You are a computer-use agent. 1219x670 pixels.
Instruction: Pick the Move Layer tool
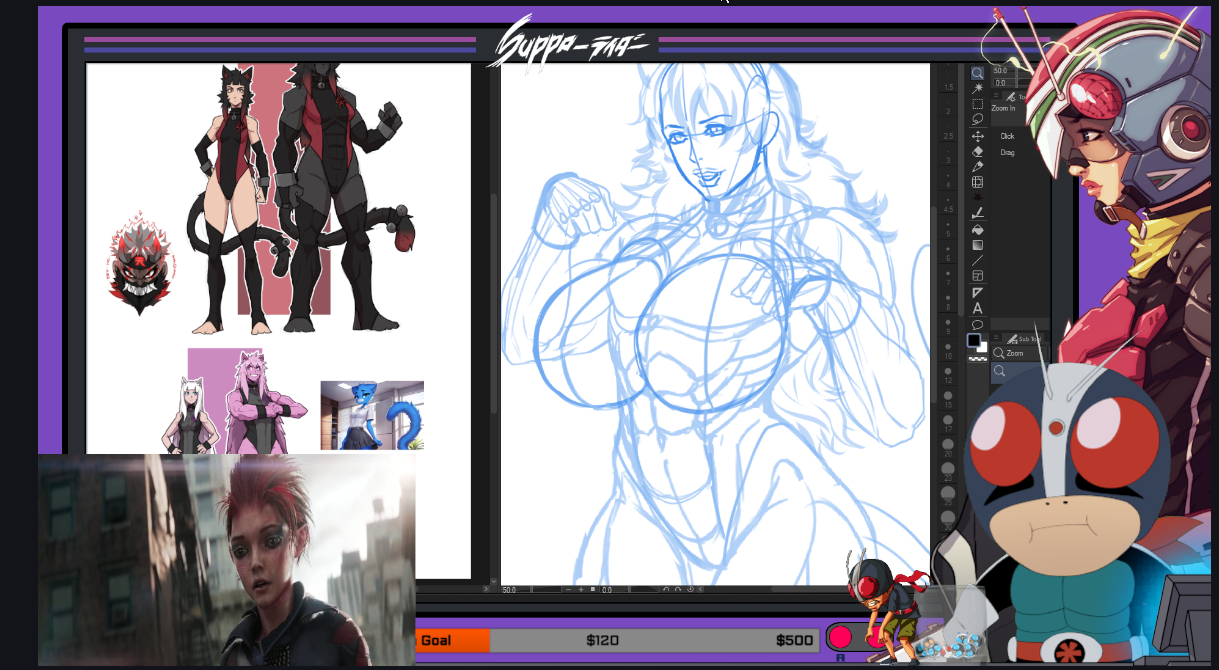[x=977, y=136]
